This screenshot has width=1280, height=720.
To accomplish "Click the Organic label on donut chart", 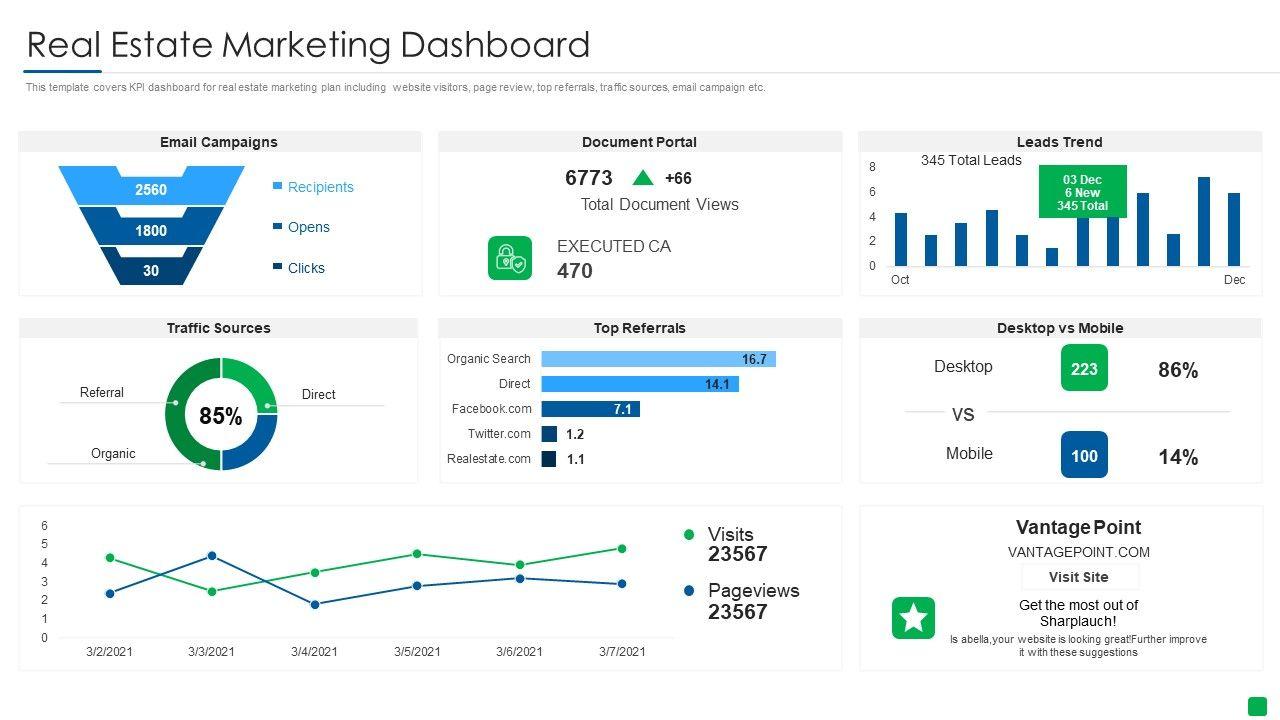I will (113, 454).
